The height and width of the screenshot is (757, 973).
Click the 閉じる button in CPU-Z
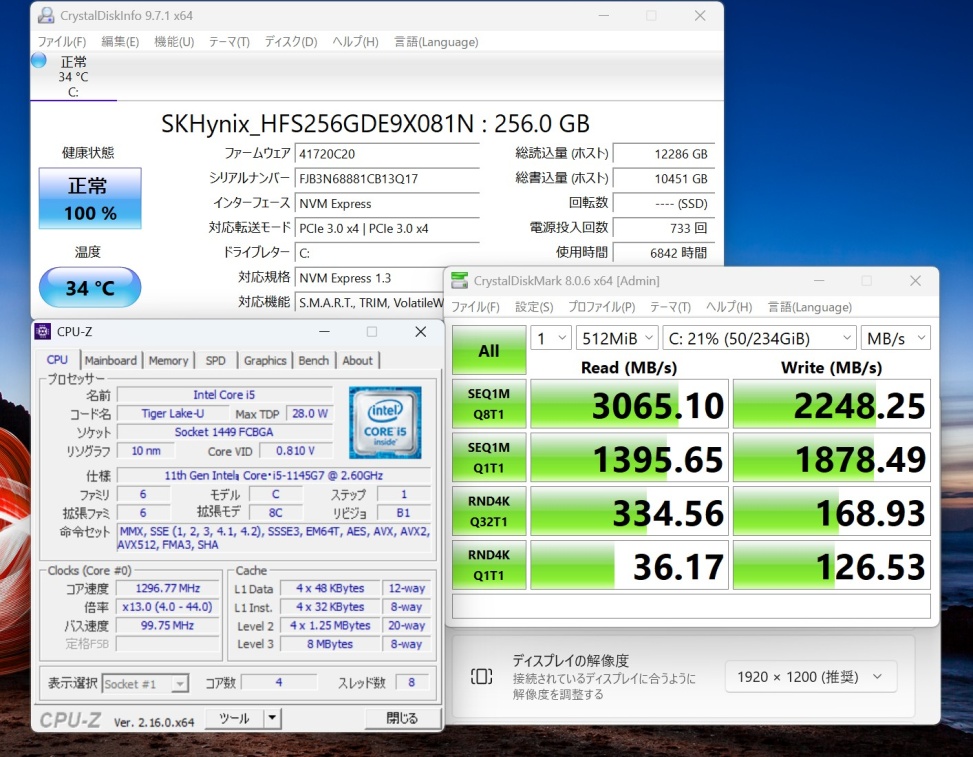click(x=402, y=718)
